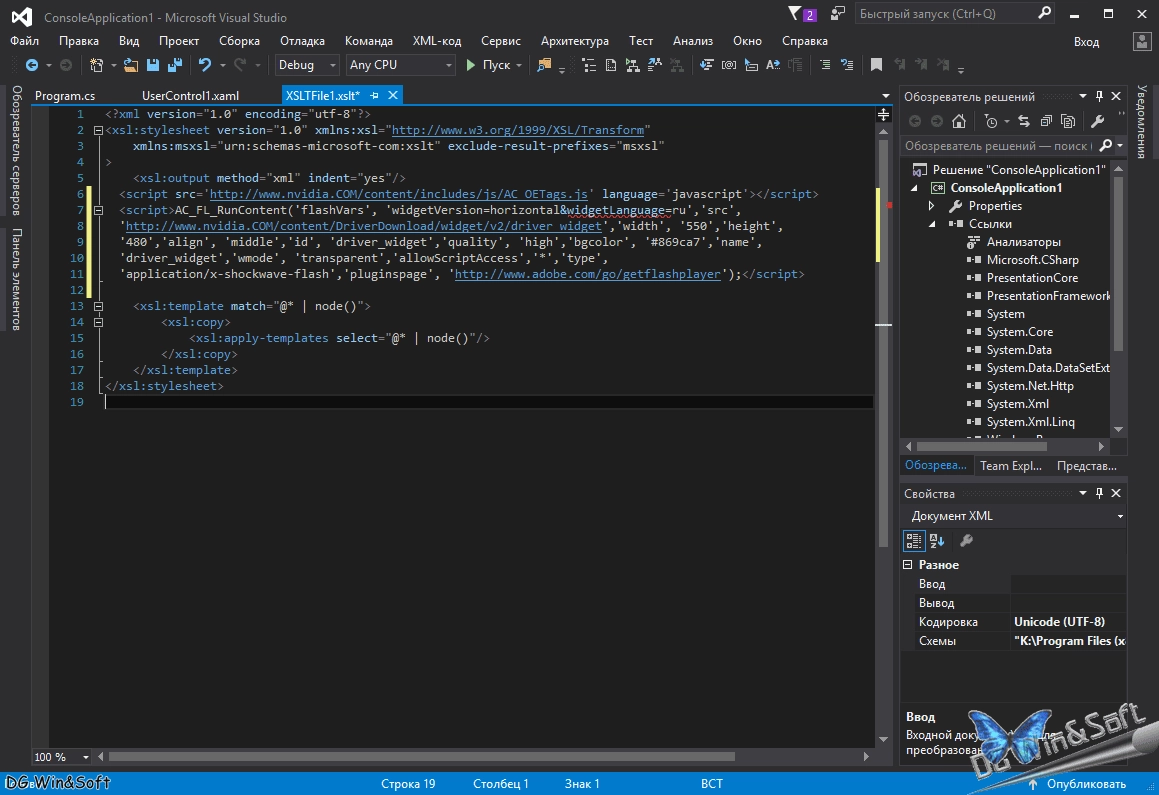Click the New Project icon in toolbar
The height and width of the screenshot is (795, 1159).
click(x=96, y=65)
